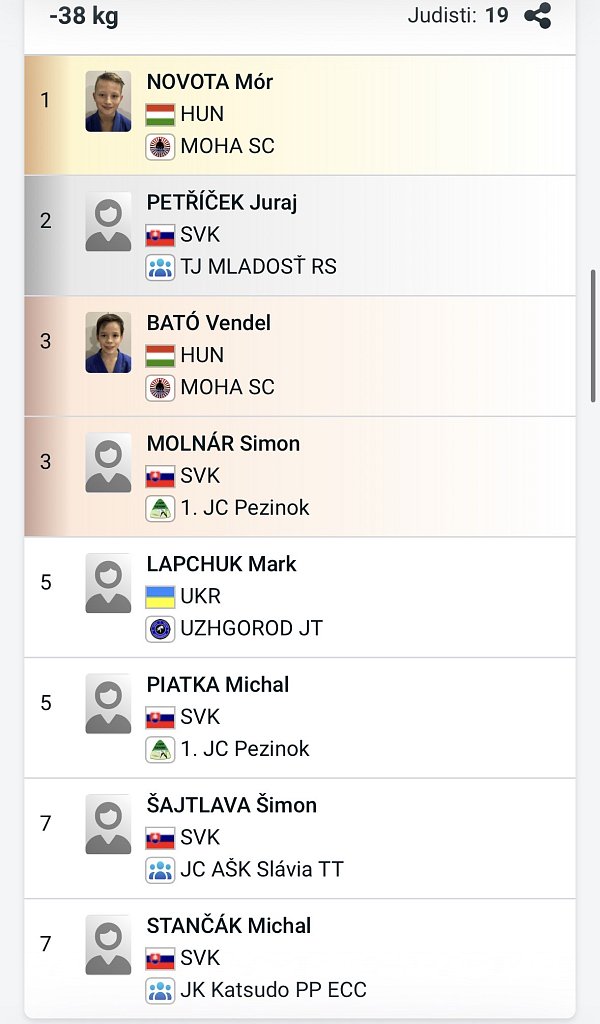Open PIATKA Michal's placeholder avatar

(108, 704)
